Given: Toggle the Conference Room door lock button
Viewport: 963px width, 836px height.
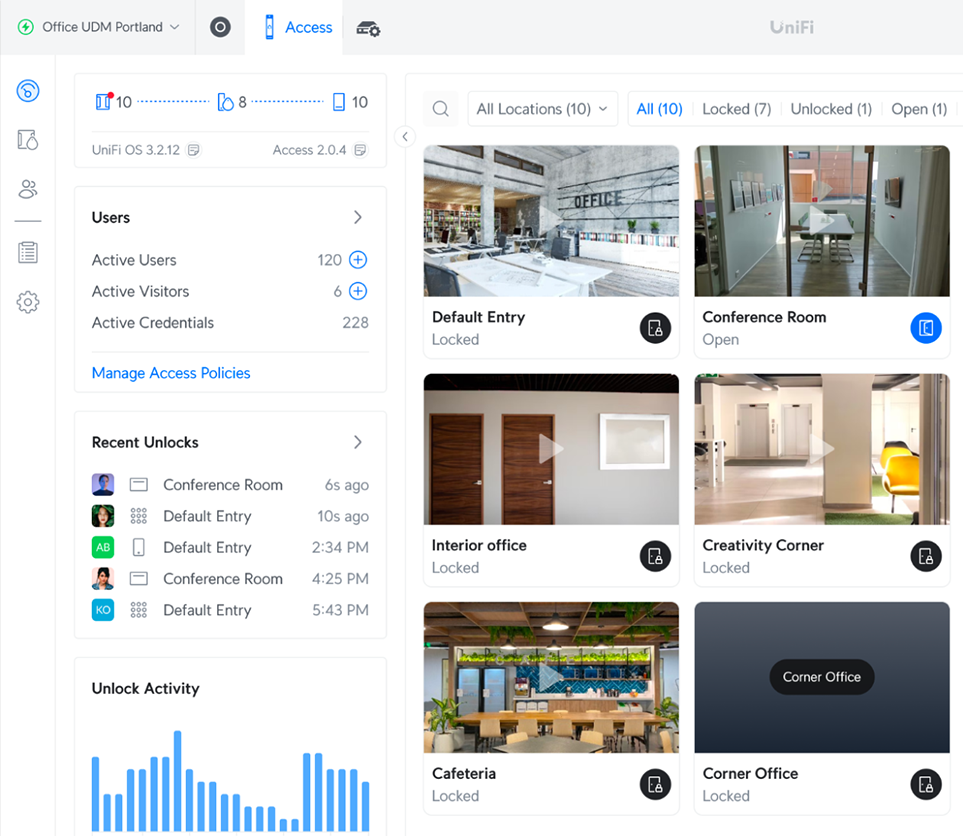Looking at the screenshot, I should click(x=926, y=328).
